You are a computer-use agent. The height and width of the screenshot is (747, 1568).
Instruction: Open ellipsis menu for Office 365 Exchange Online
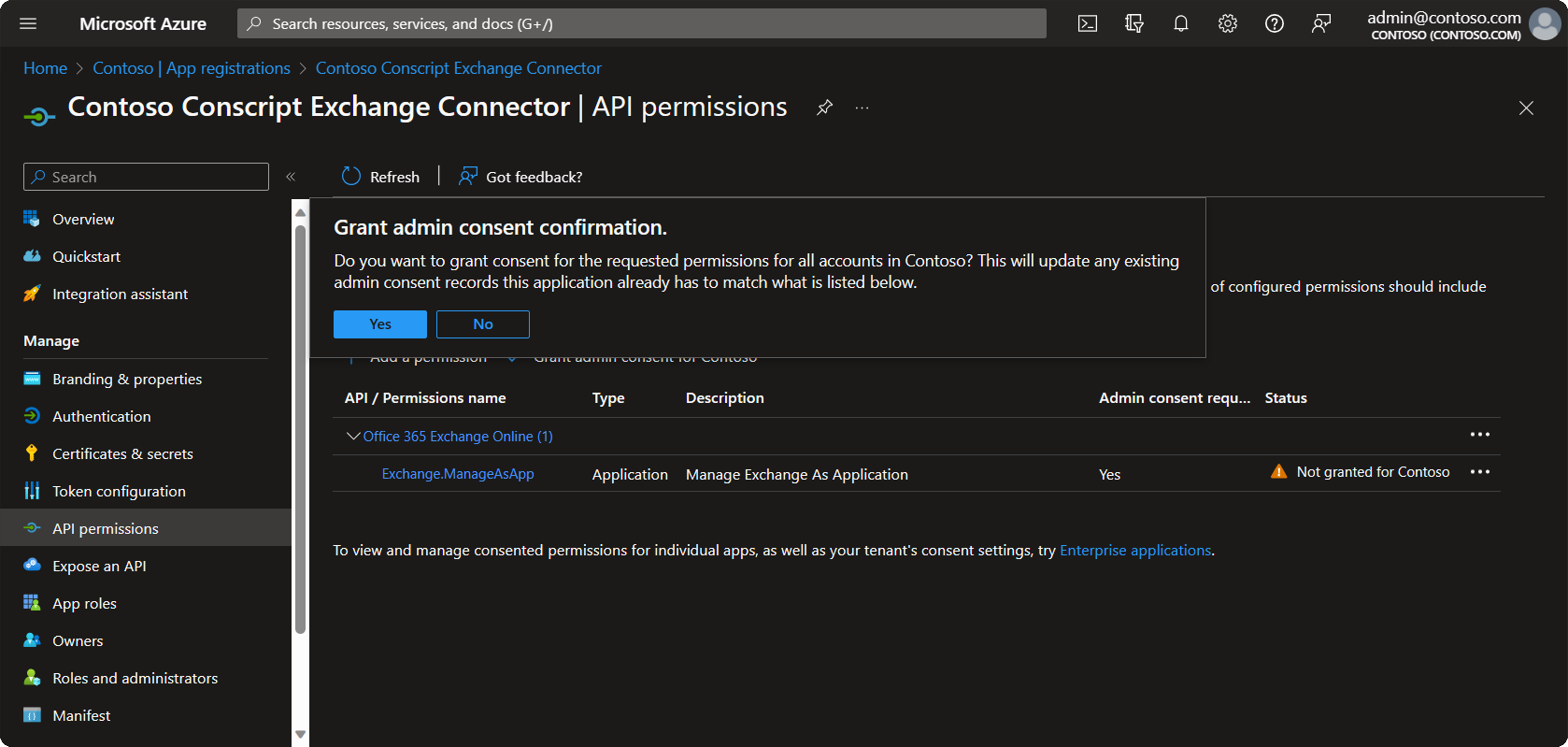[1480, 435]
